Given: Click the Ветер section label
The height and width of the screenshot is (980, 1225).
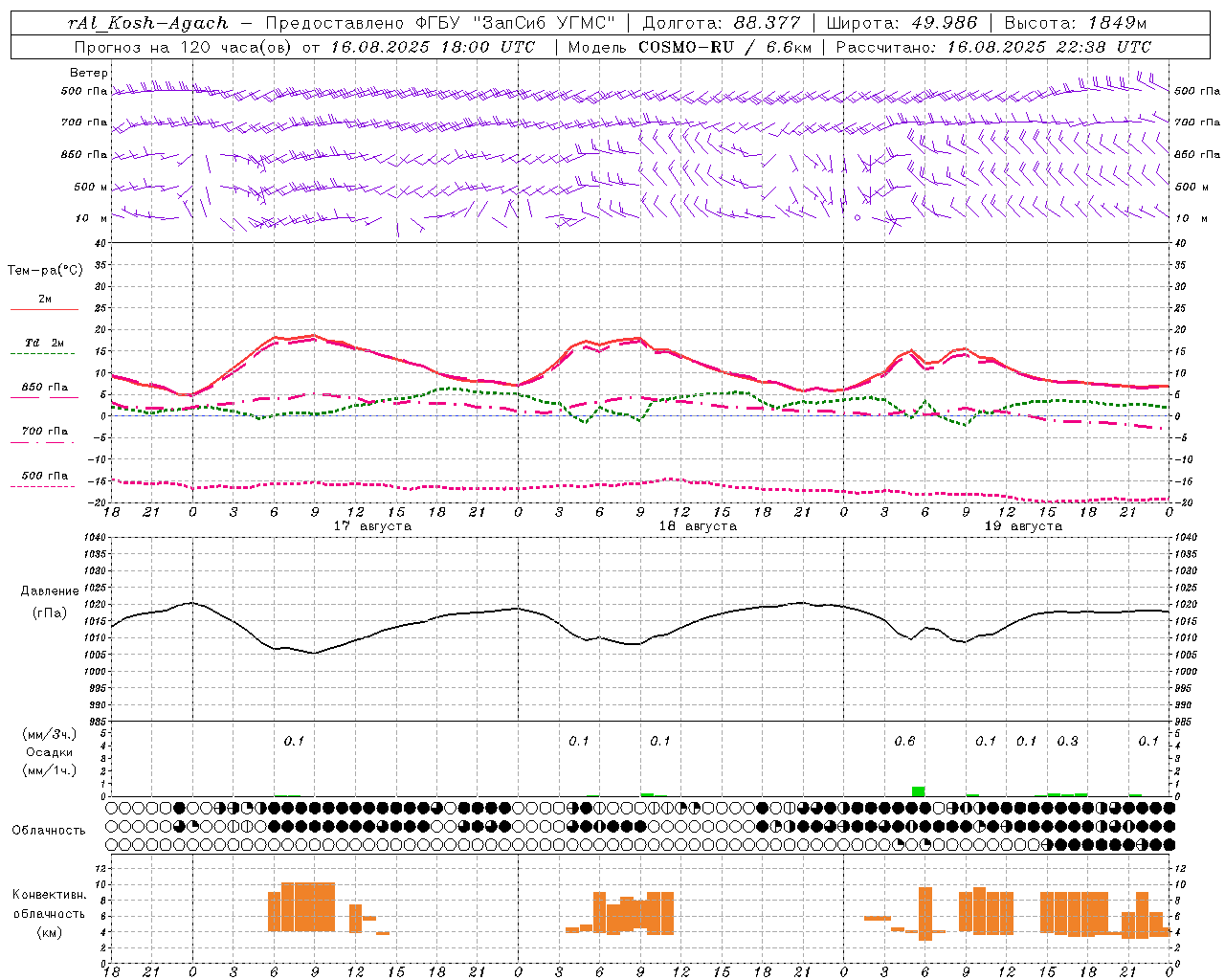Looking at the screenshot, I should tap(89, 73).
